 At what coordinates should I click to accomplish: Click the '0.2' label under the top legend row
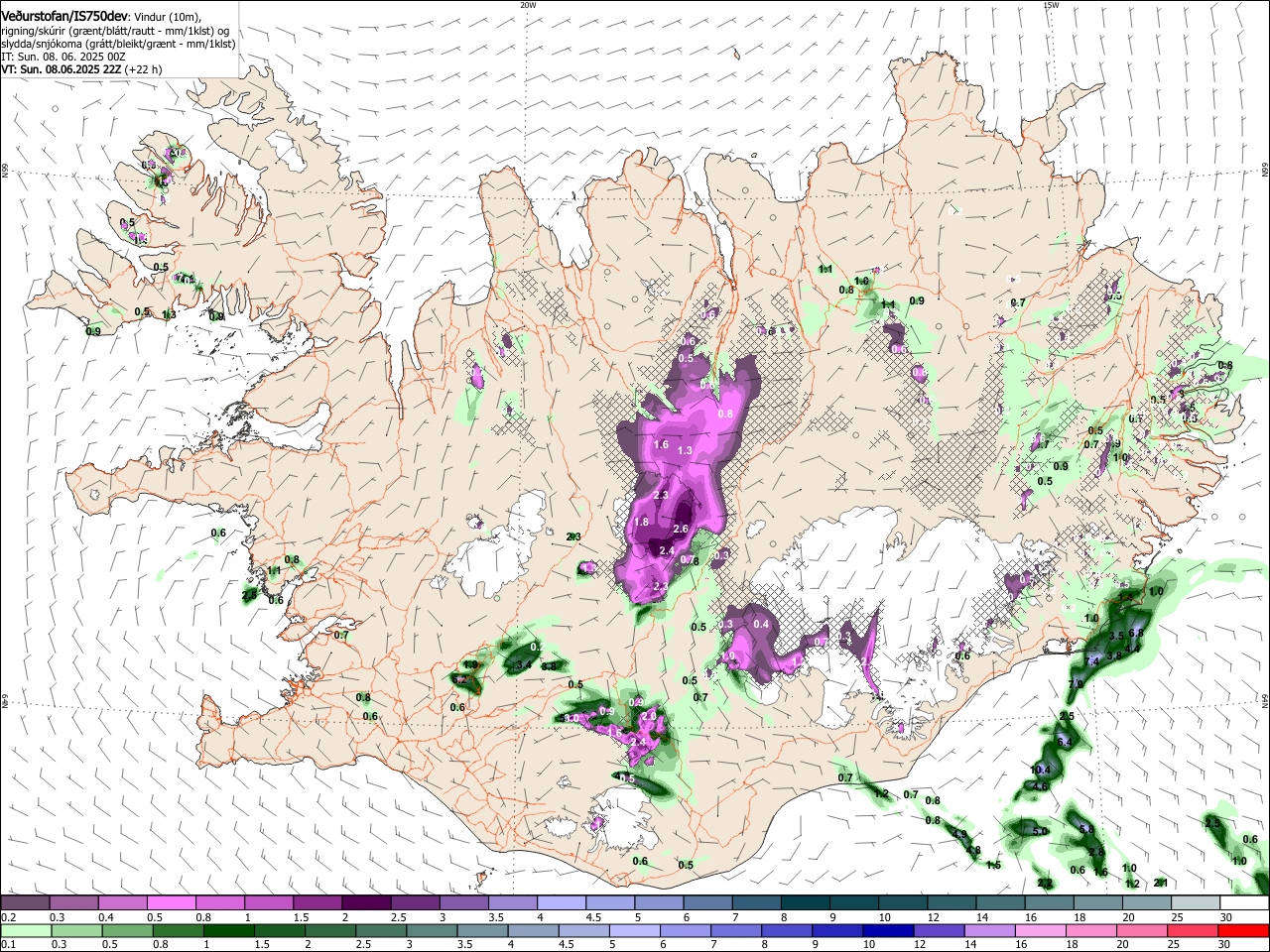[x=8, y=917]
